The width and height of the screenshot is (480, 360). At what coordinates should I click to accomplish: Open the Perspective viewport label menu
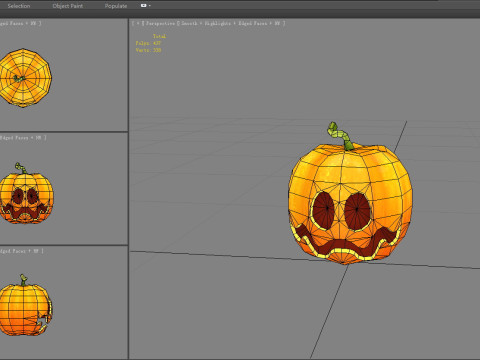click(x=160, y=23)
